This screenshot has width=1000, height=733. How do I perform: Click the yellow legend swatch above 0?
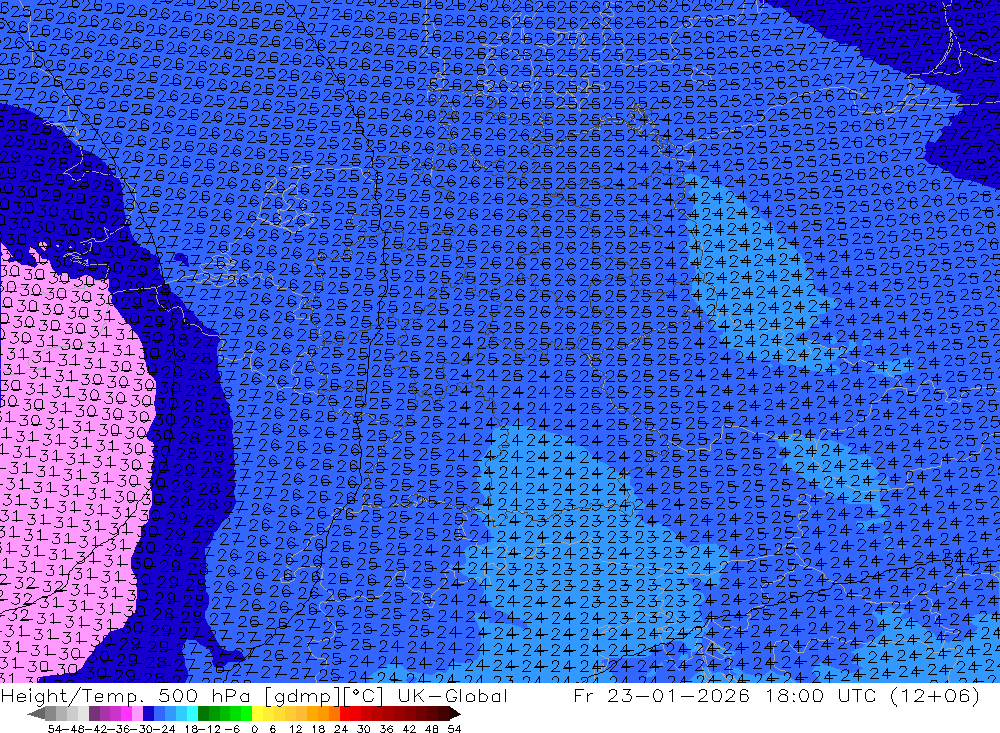click(x=257, y=714)
